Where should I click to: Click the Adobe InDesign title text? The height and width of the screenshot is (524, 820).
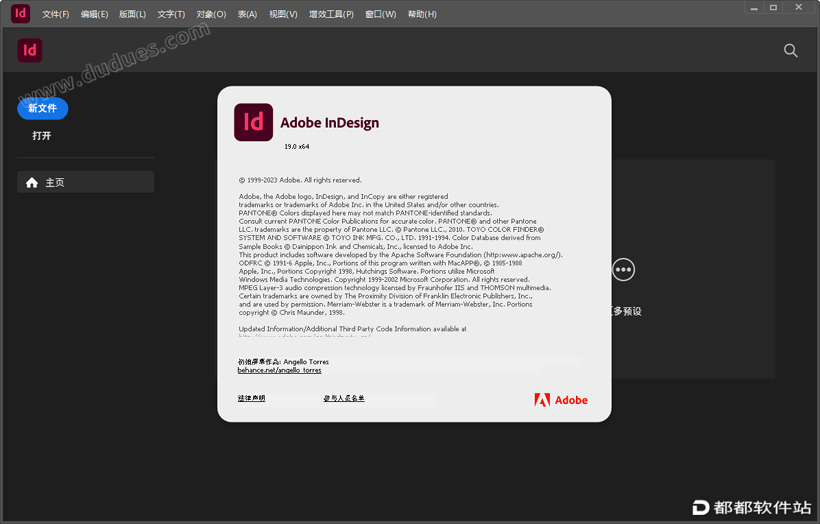(x=329, y=123)
